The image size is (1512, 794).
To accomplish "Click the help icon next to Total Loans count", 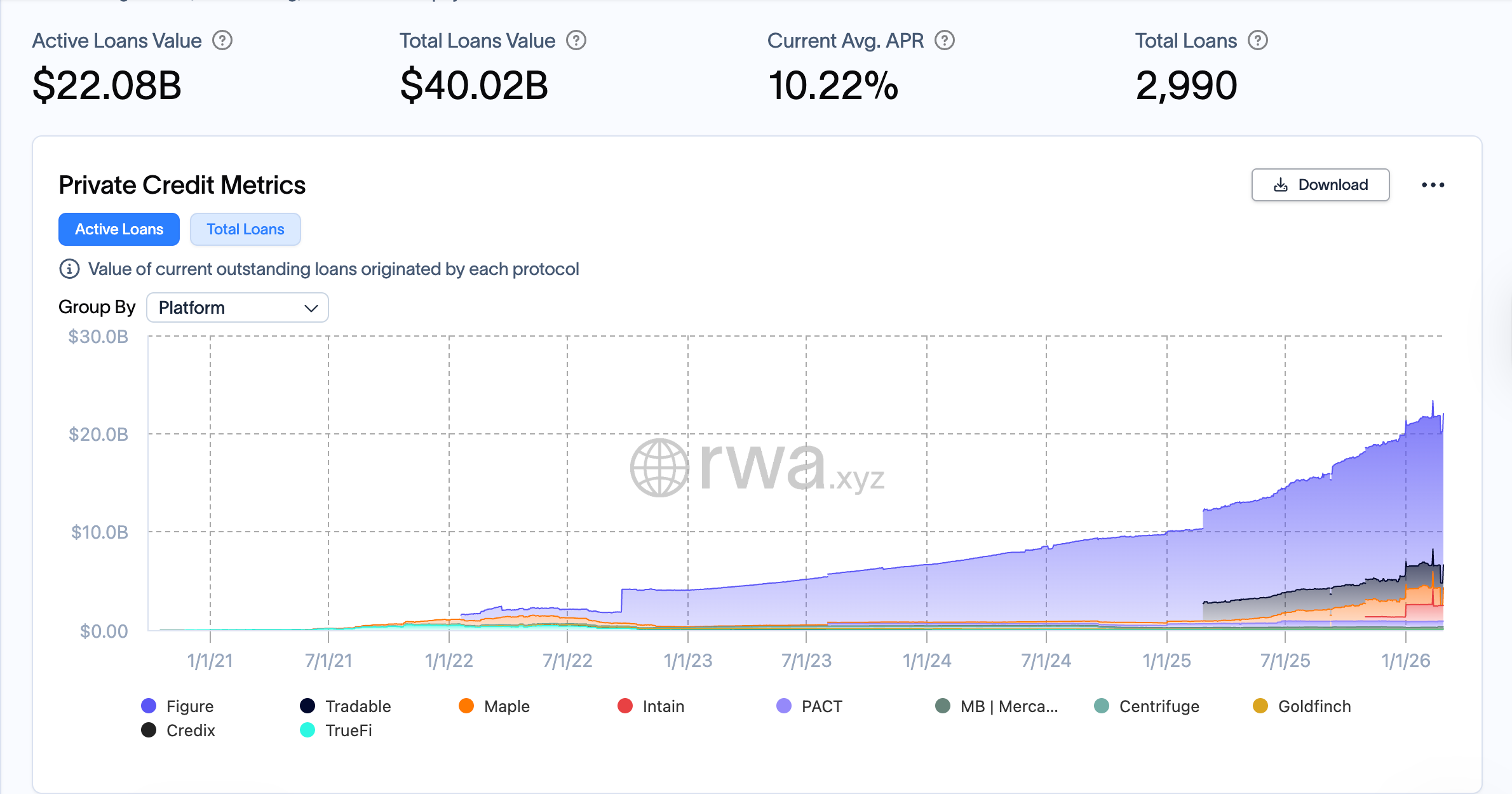I will pyautogui.click(x=1257, y=40).
